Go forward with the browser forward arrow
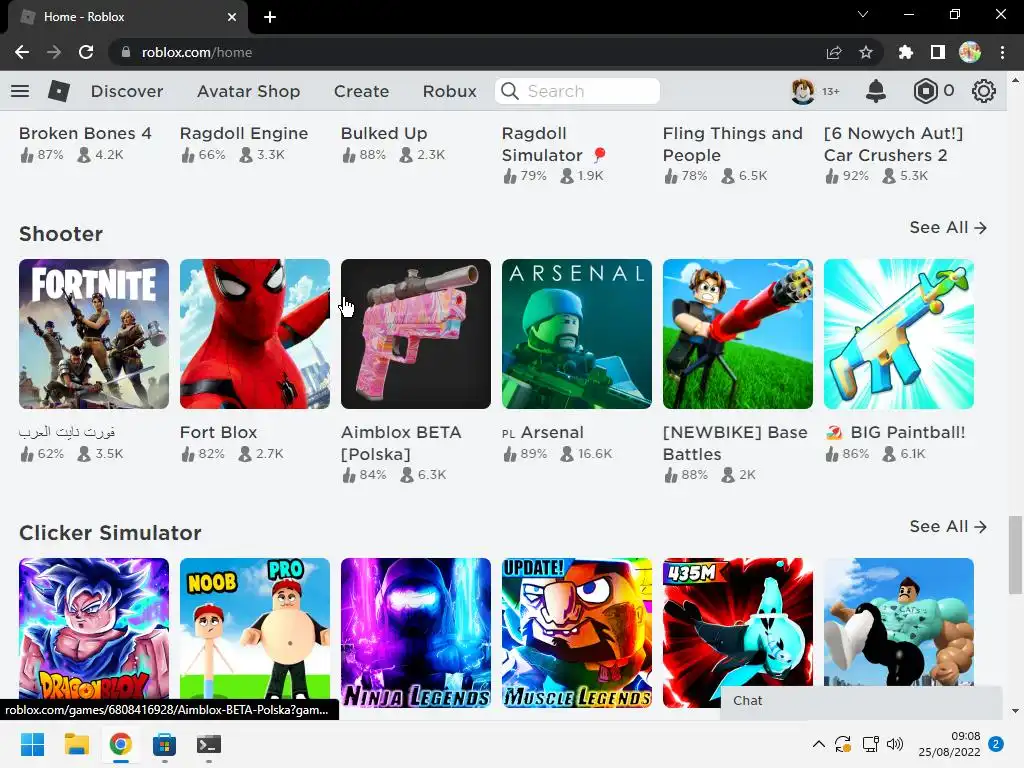The image size is (1024, 768). (54, 52)
